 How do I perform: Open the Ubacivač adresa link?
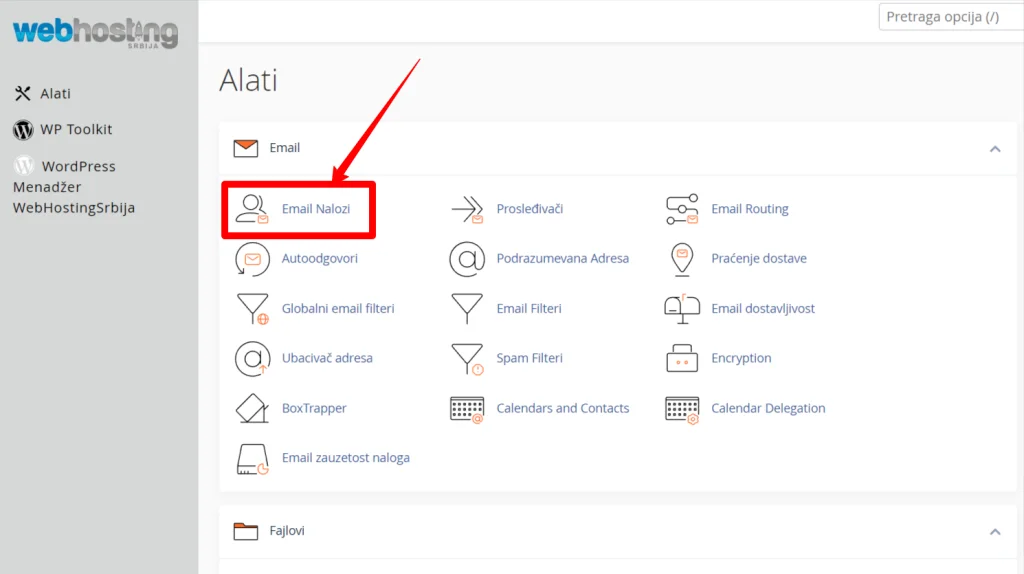[327, 359]
